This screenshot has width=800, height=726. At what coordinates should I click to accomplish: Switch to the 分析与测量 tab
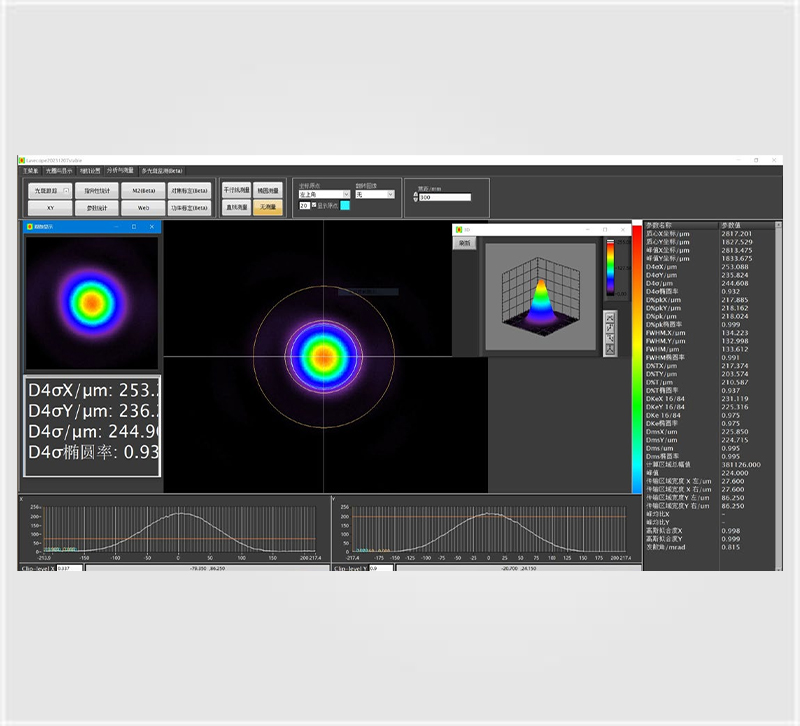click(x=123, y=171)
